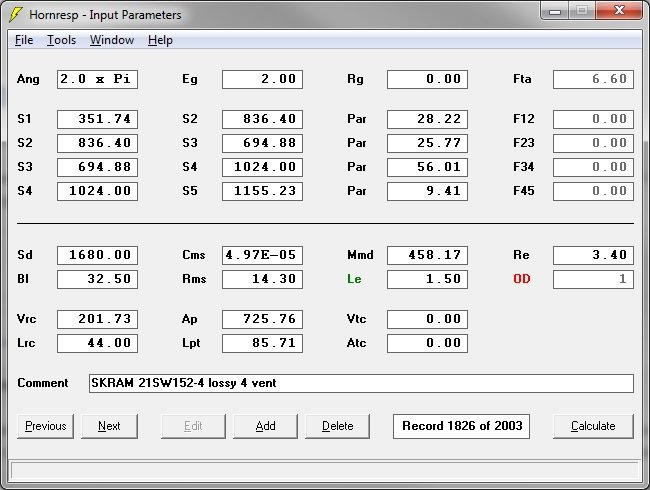The height and width of the screenshot is (490, 650).
Task: Select the Eg input field
Action: pyautogui.click(x=262, y=79)
